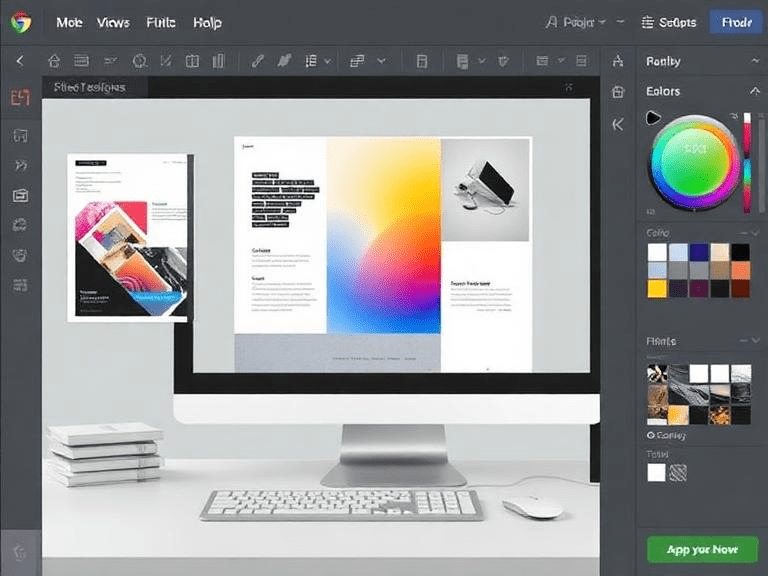The height and width of the screenshot is (576, 768).
Task: Select the white swatch under Total
Action: (x=656, y=473)
